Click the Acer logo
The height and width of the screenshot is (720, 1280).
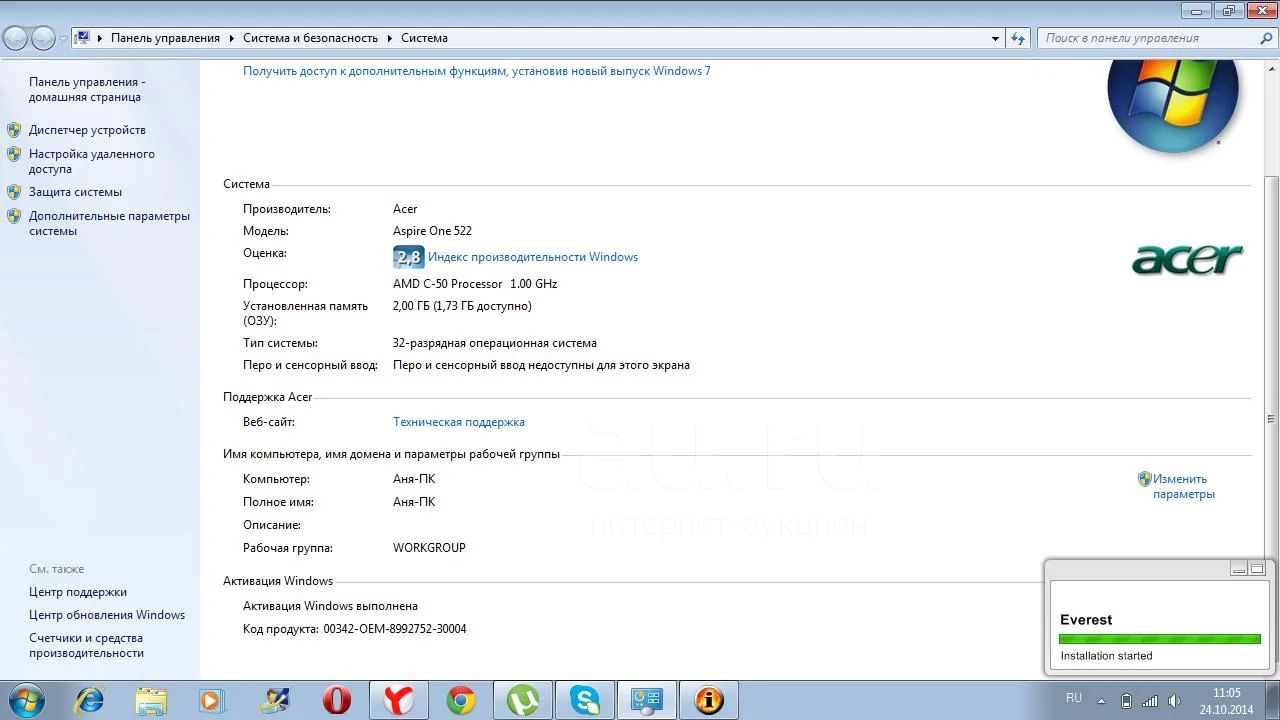click(1187, 259)
